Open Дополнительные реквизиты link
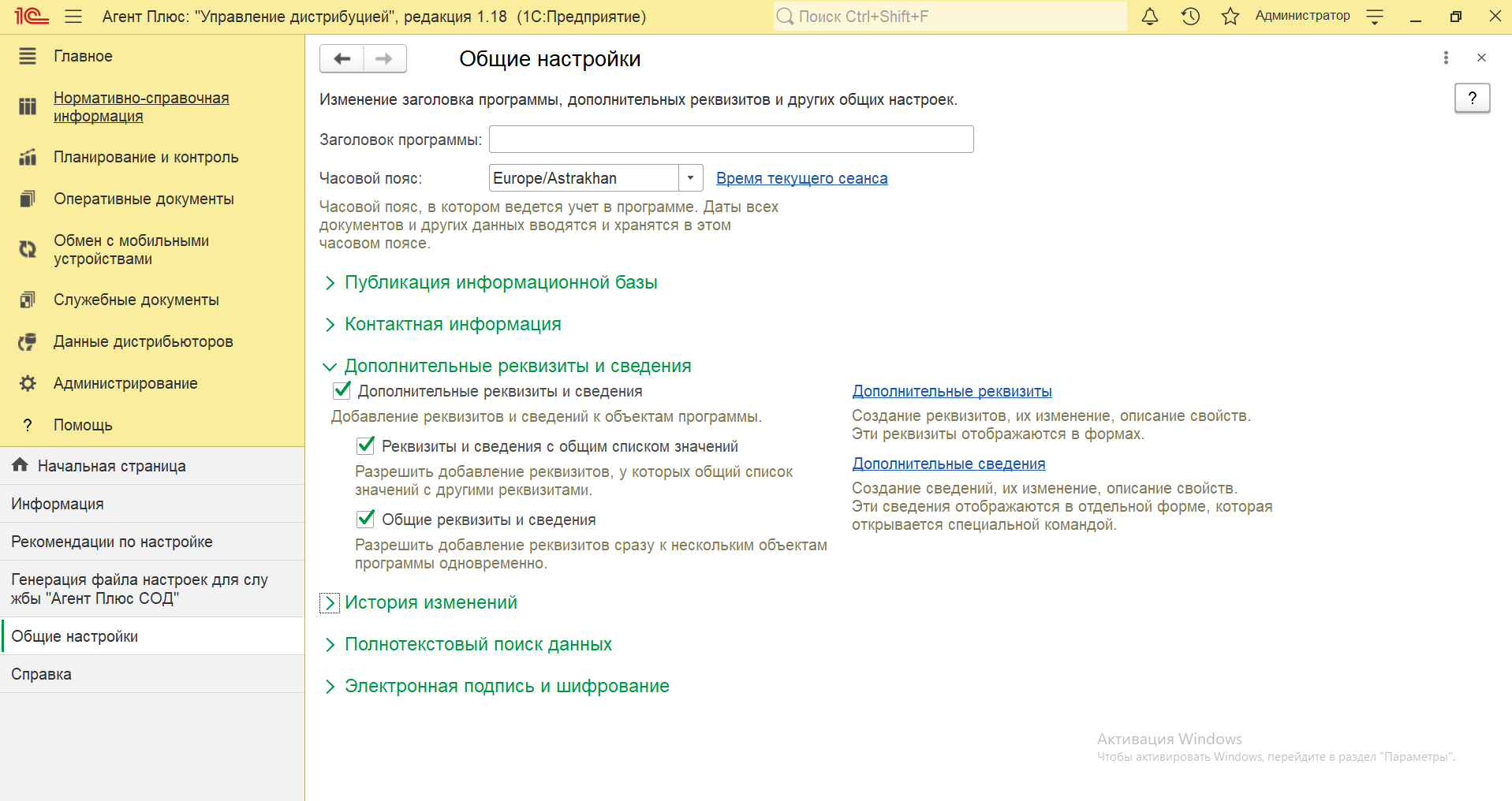 tap(952, 391)
